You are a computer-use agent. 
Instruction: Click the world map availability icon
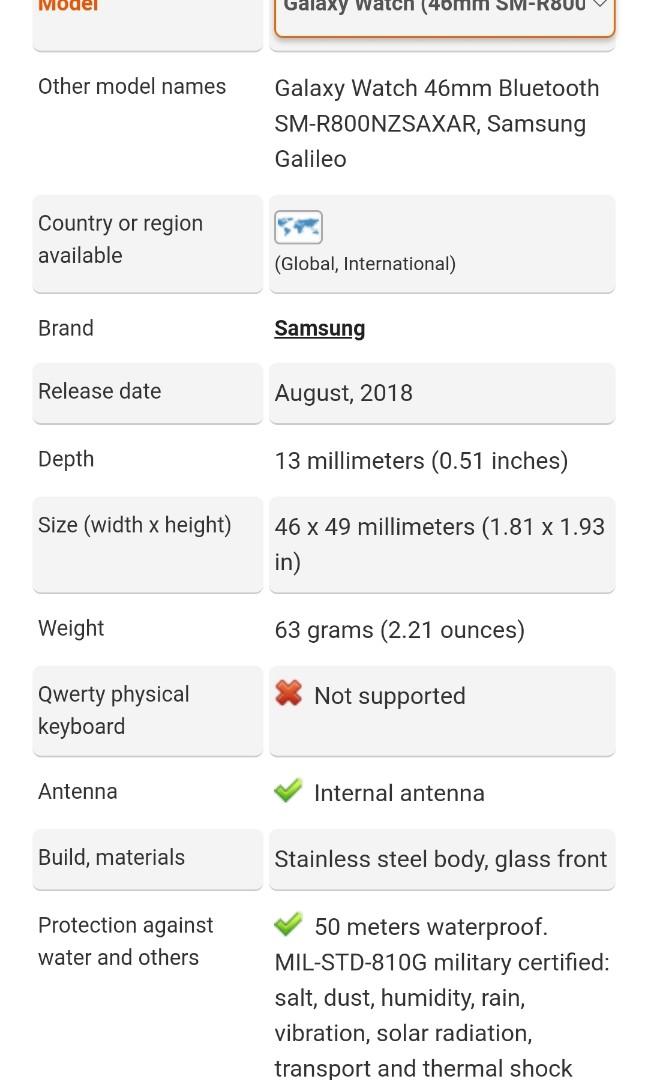[297, 227]
